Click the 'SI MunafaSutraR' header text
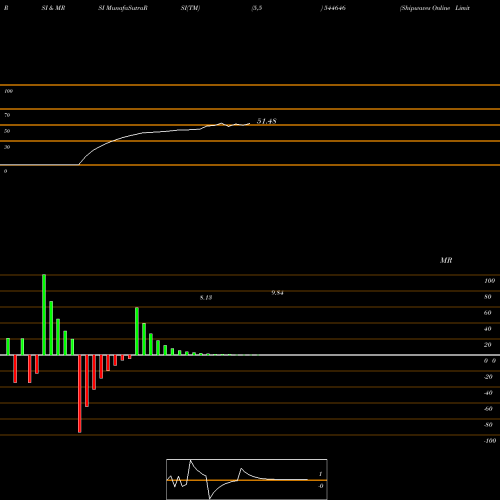The height and width of the screenshot is (500, 500). pos(123,8)
